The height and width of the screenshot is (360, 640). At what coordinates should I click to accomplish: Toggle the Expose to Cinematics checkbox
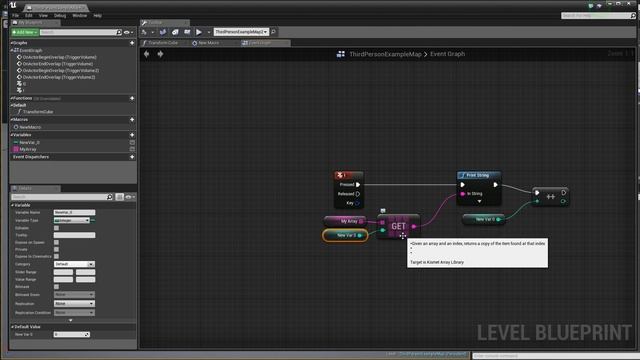click(x=56, y=256)
